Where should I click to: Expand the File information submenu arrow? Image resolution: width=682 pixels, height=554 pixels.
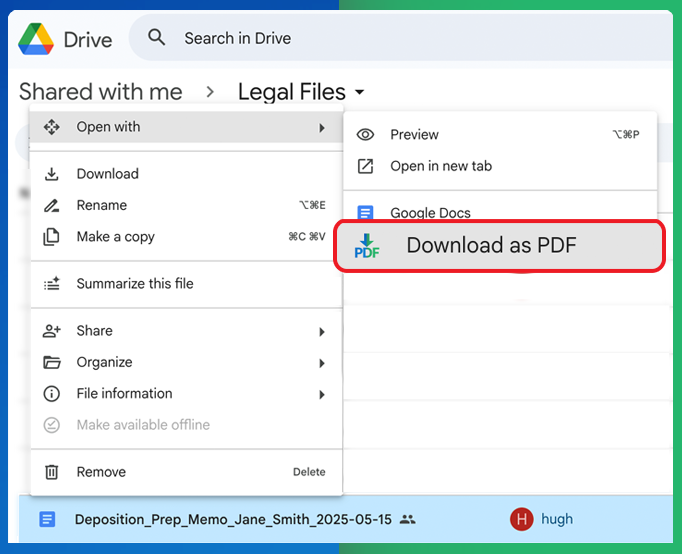[x=322, y=394]
